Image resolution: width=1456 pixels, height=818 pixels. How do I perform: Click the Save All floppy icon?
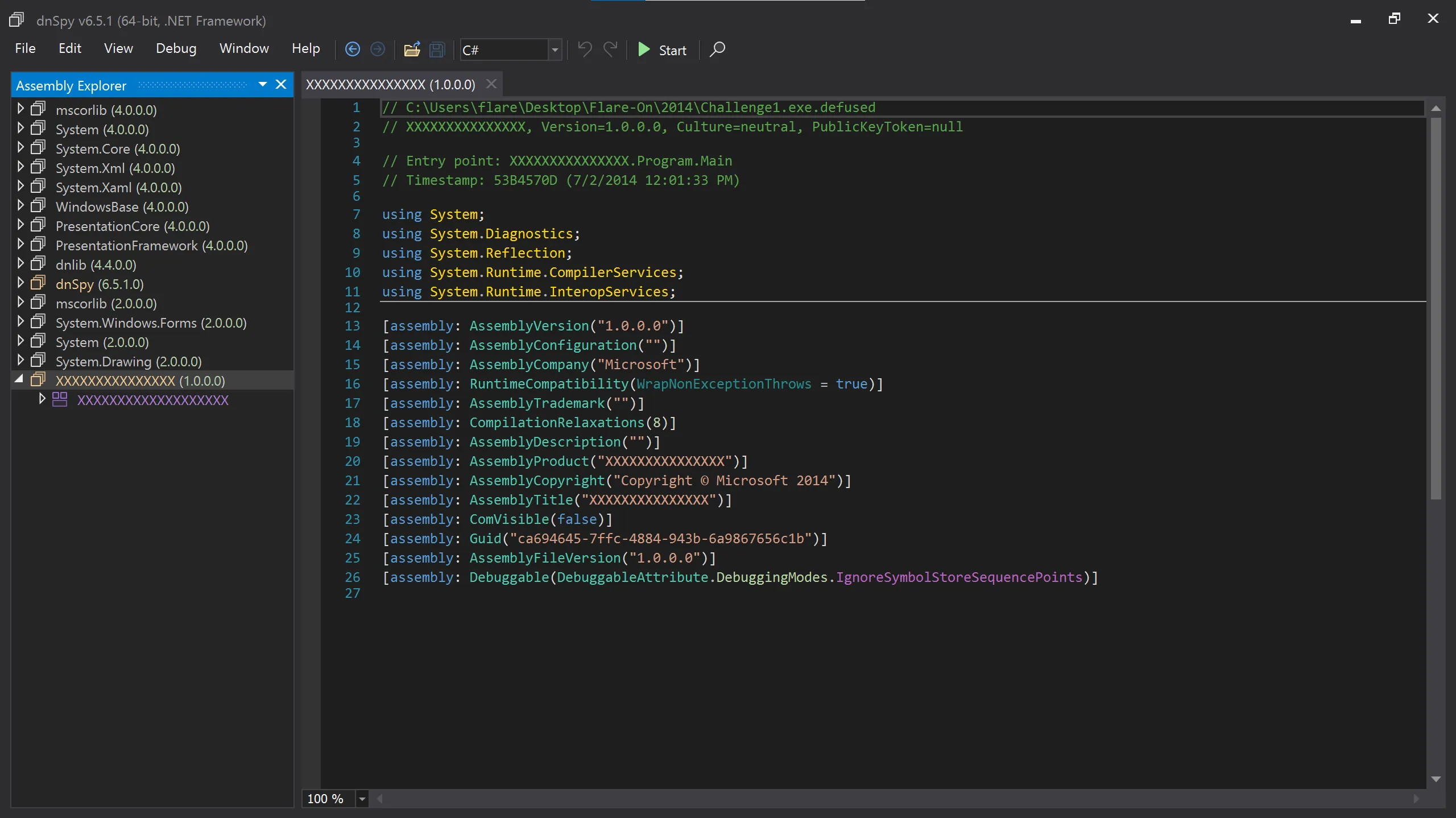[x=437, y=49]
